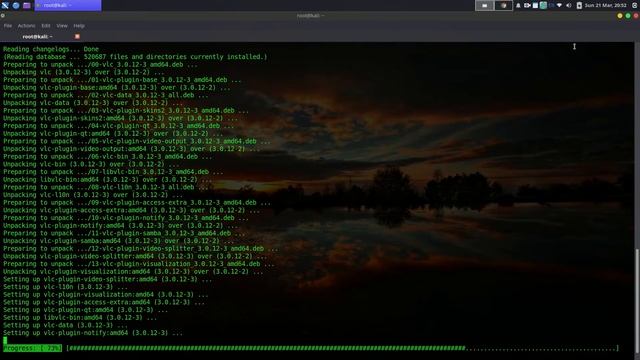Click 'Setting up vlc-plugin-notify:amd64' line
The width and height of the screenshot is (640, 360).
point(93,333)
